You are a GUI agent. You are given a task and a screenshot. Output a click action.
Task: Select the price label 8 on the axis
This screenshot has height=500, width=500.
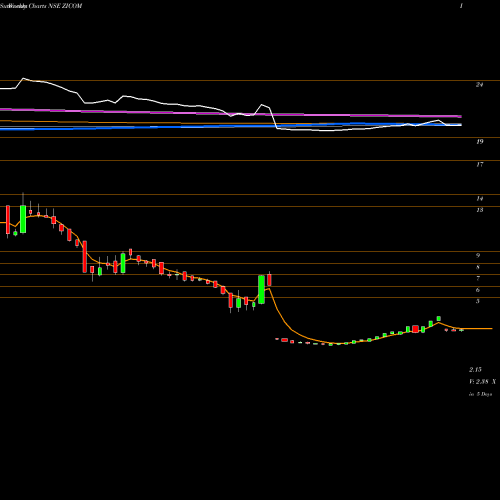[x=478, y=267]
